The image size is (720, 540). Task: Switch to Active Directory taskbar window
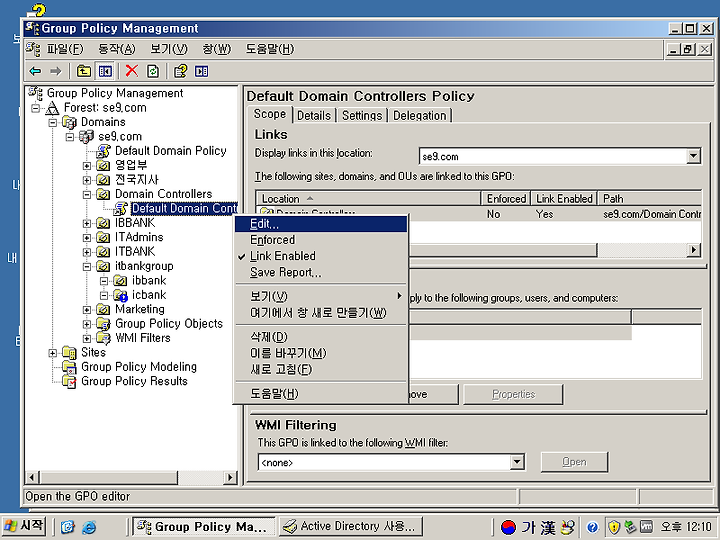[x=351, y=526]
